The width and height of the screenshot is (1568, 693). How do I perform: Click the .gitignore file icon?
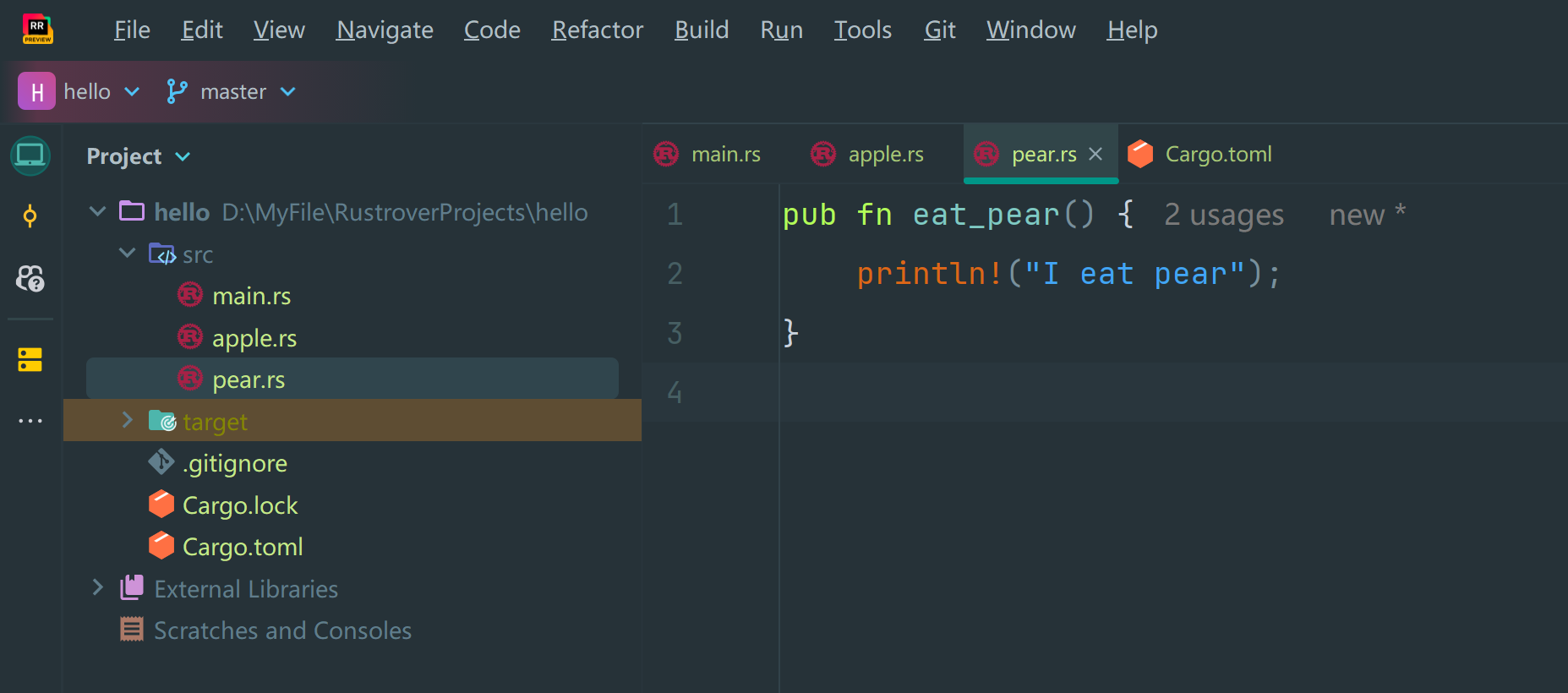[161, 462]
